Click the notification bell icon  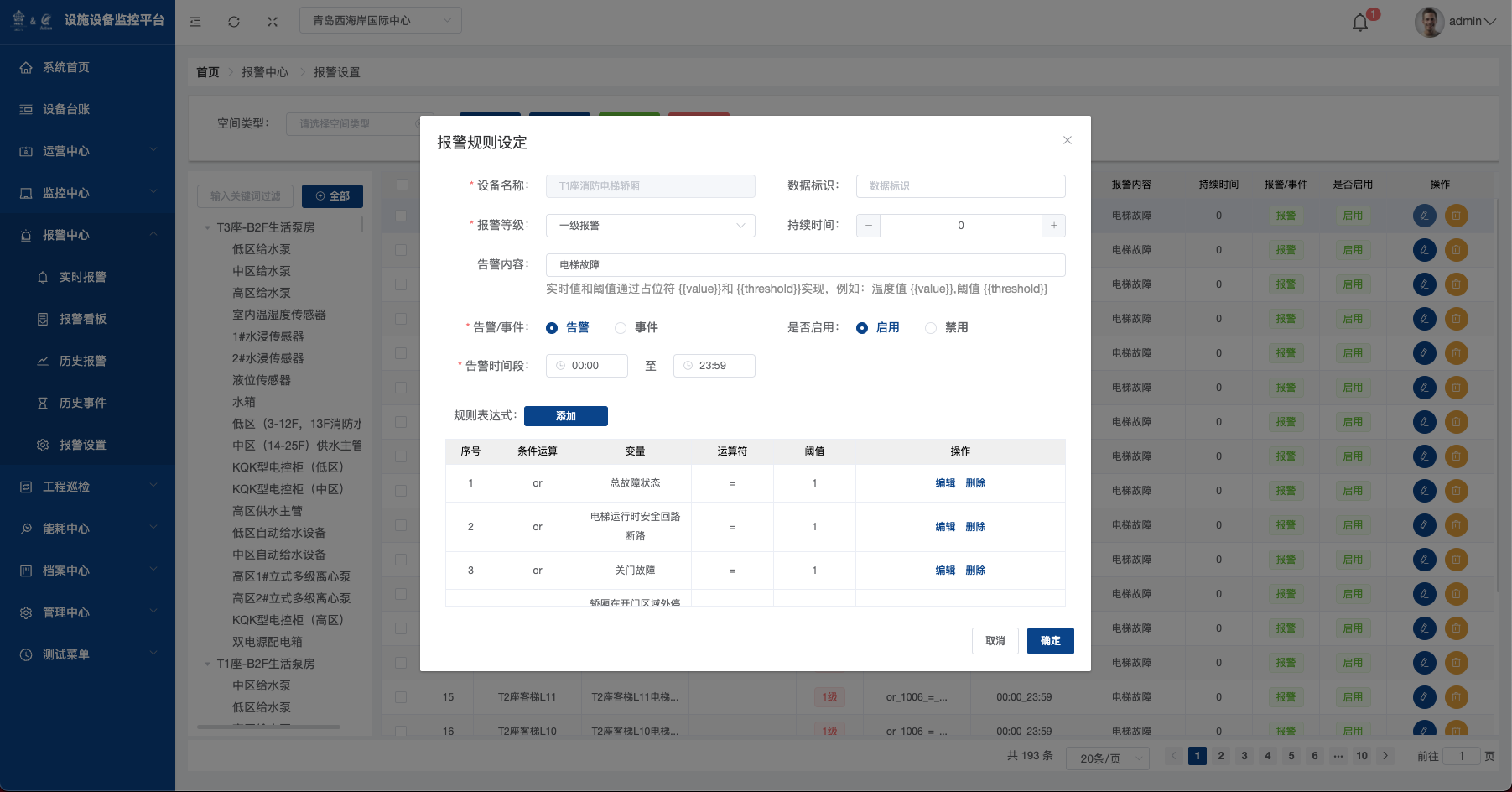tap(1360, 22)
